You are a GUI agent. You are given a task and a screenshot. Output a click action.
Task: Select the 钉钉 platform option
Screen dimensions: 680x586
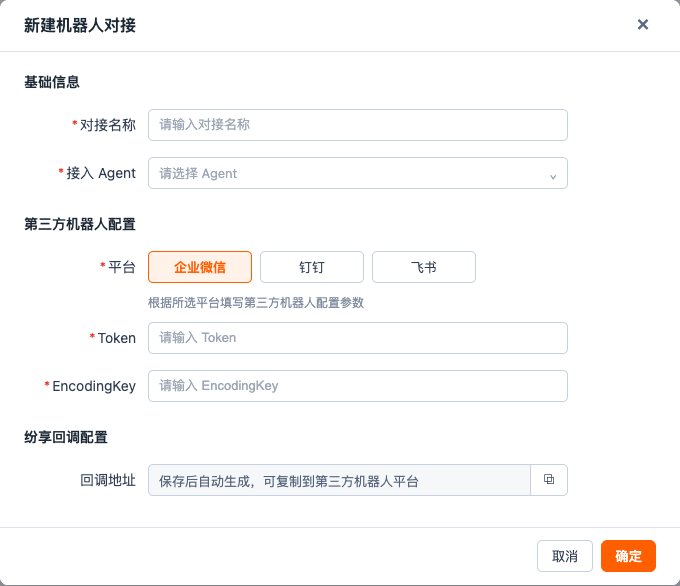pos(312,267)
